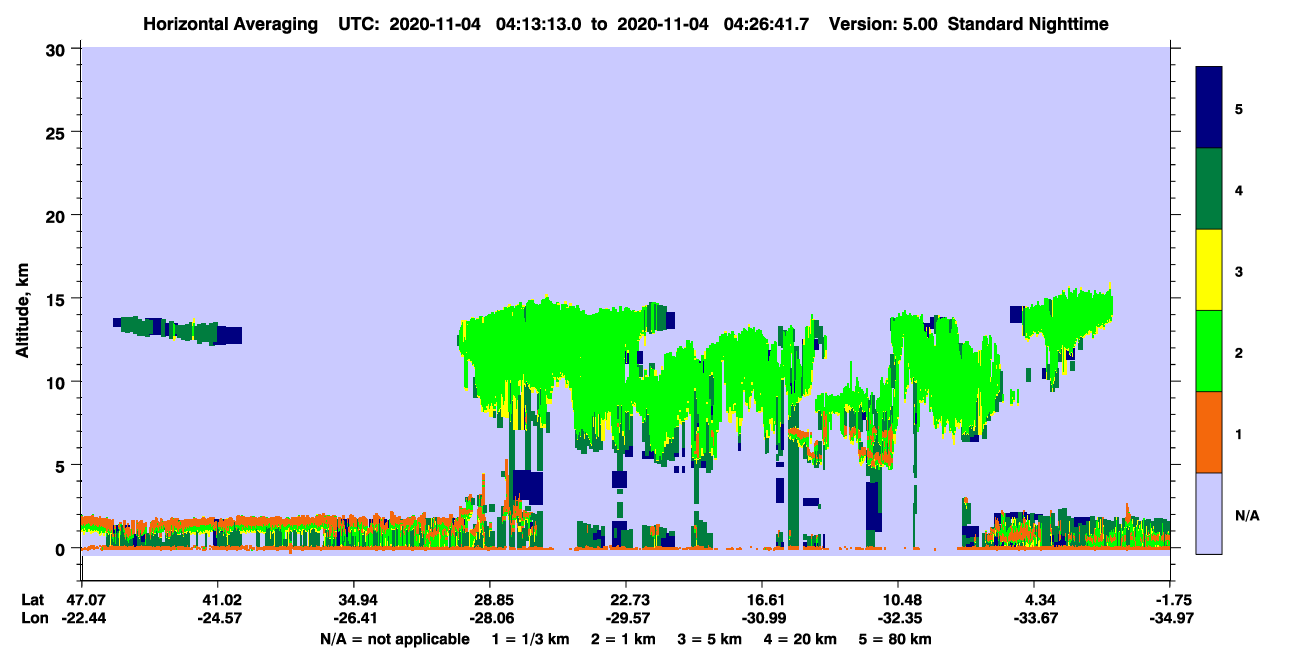
Task: Click latitude value 41.02
Action: pyautogui.click(x=218, y=600)
